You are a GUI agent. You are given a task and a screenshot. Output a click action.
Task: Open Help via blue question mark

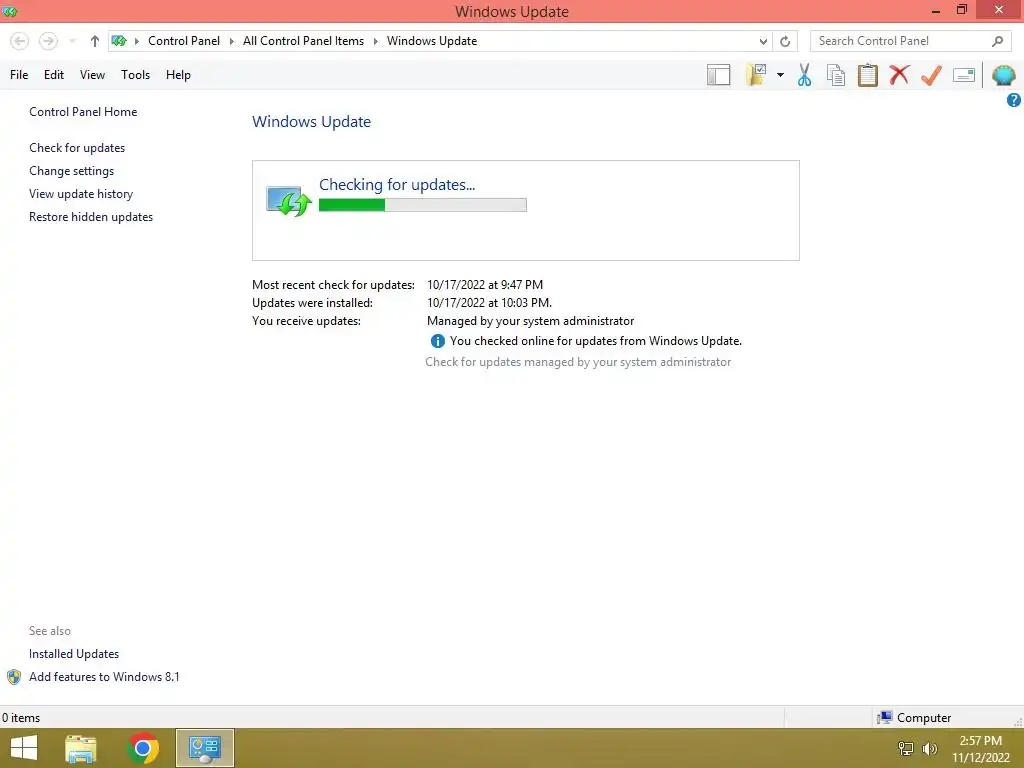pyautogui.click(x=1014, y=100)
